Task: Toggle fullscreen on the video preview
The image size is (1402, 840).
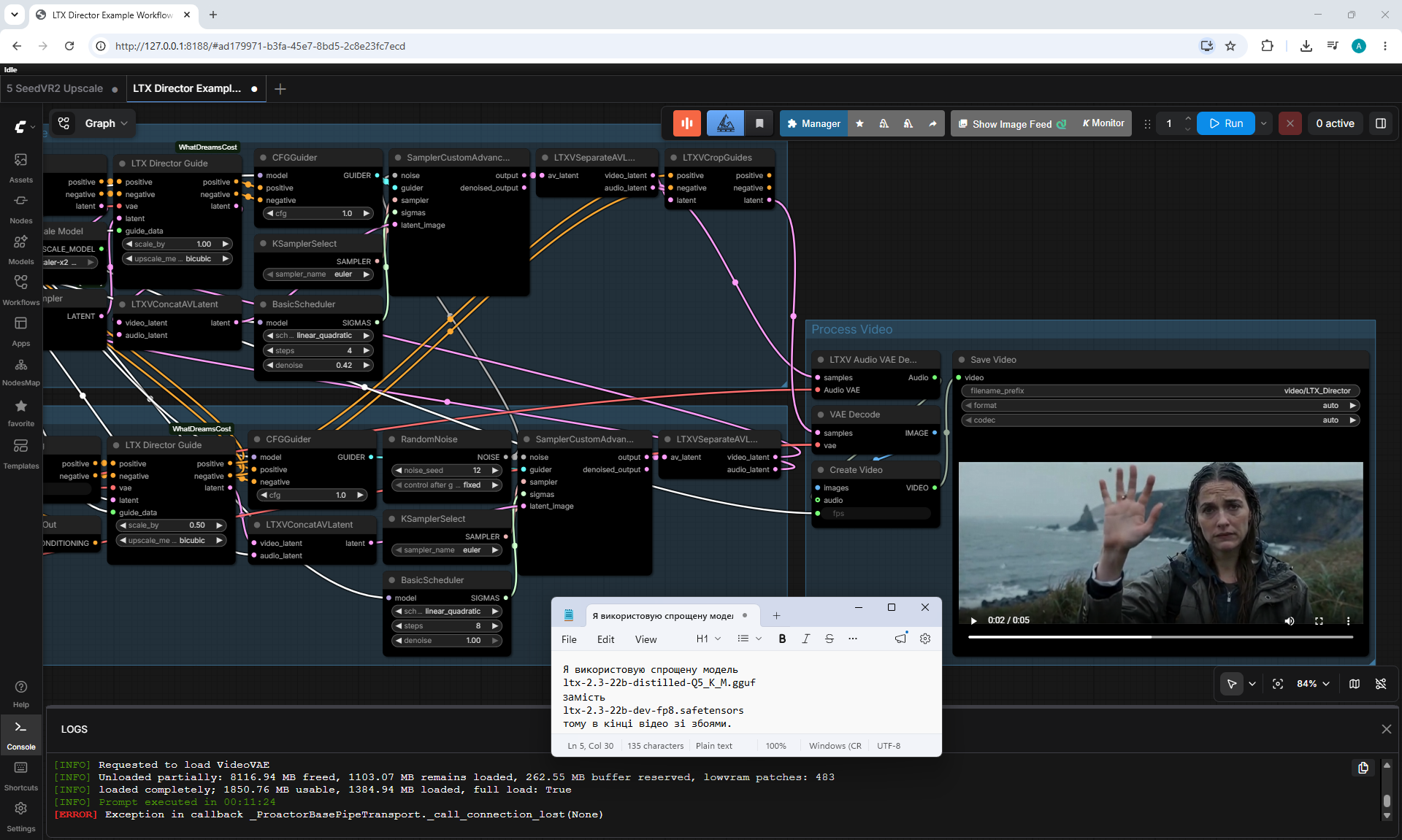Action: 1319,620
